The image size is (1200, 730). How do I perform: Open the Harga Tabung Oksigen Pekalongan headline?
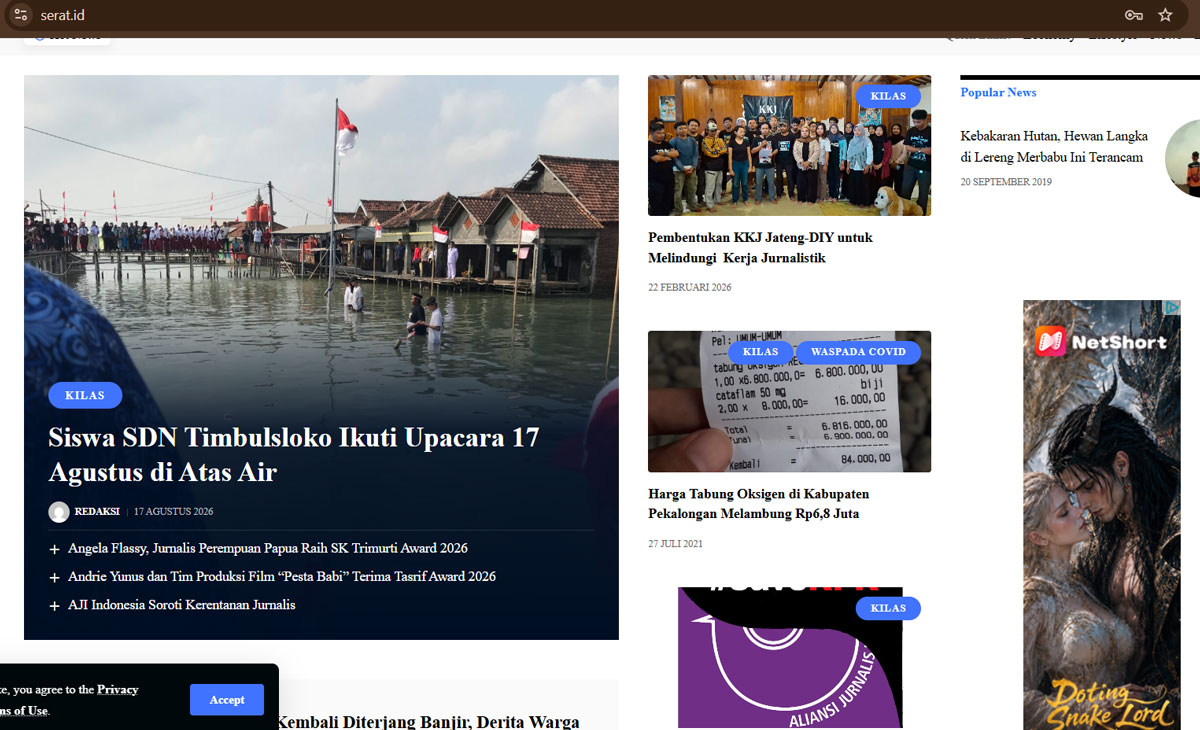tap(758, 504)
